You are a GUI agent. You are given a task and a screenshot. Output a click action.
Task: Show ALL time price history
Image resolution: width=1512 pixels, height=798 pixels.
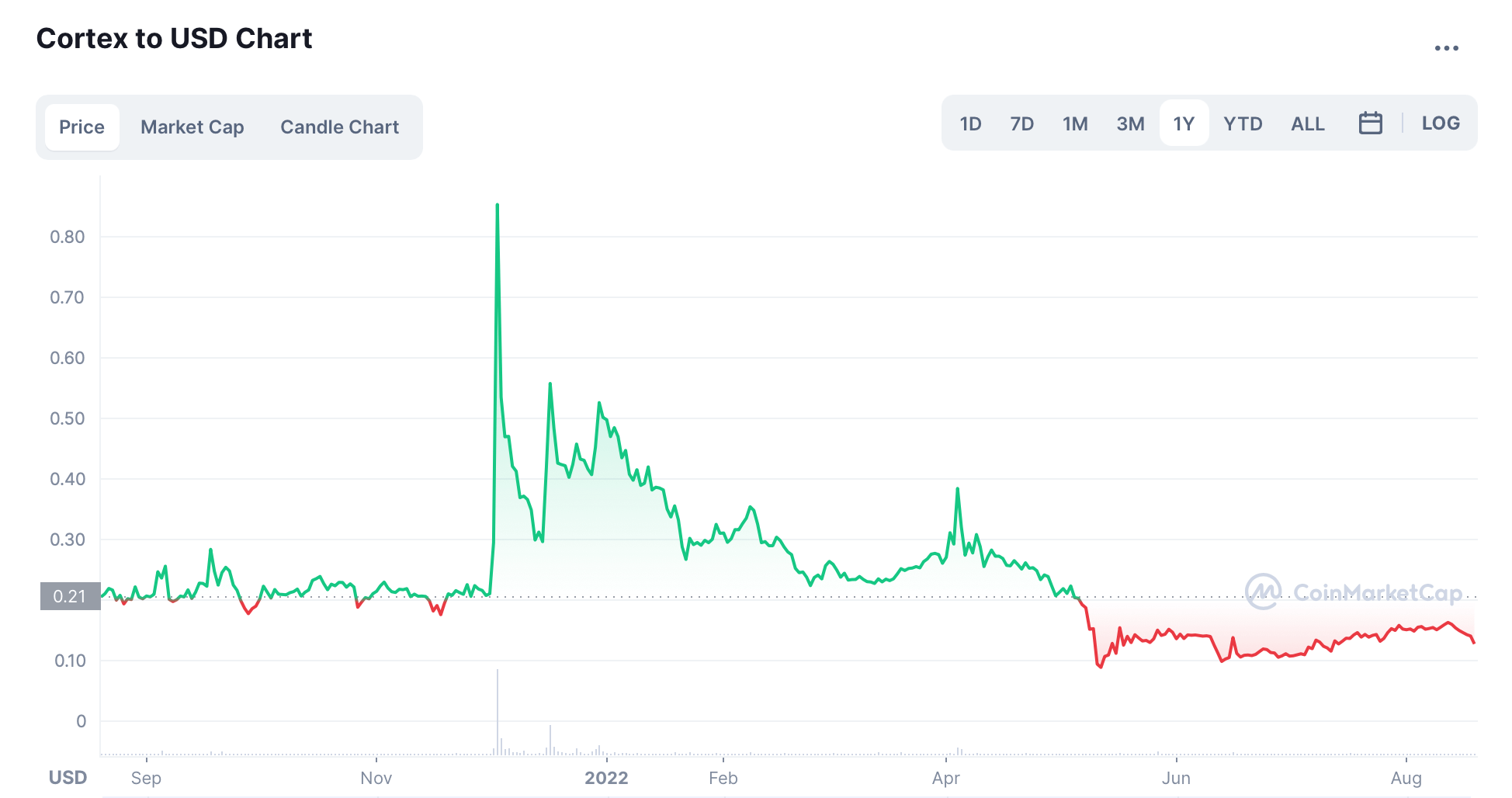pyautogui.click(x=1307, y=124)
